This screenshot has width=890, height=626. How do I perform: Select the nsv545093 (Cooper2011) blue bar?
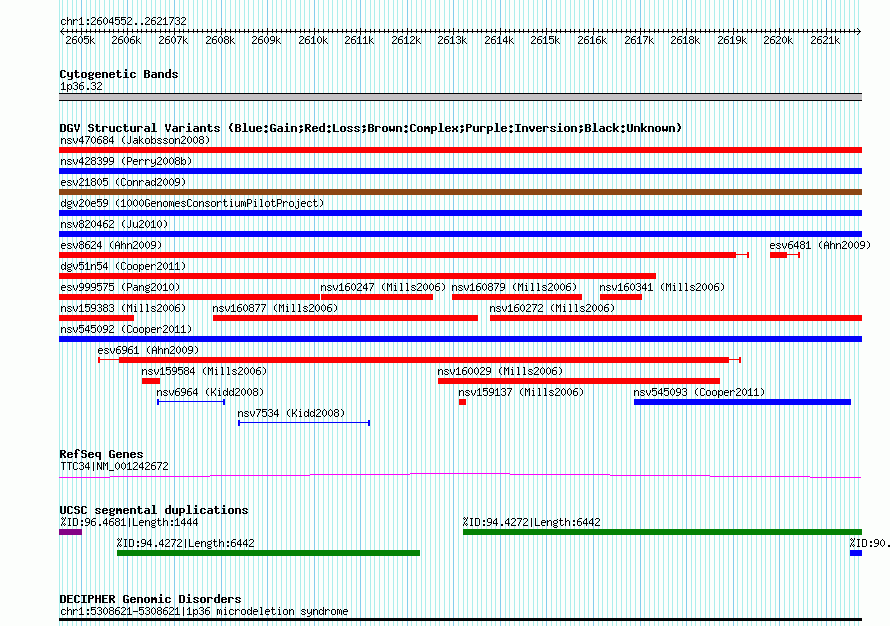(742, 402)
